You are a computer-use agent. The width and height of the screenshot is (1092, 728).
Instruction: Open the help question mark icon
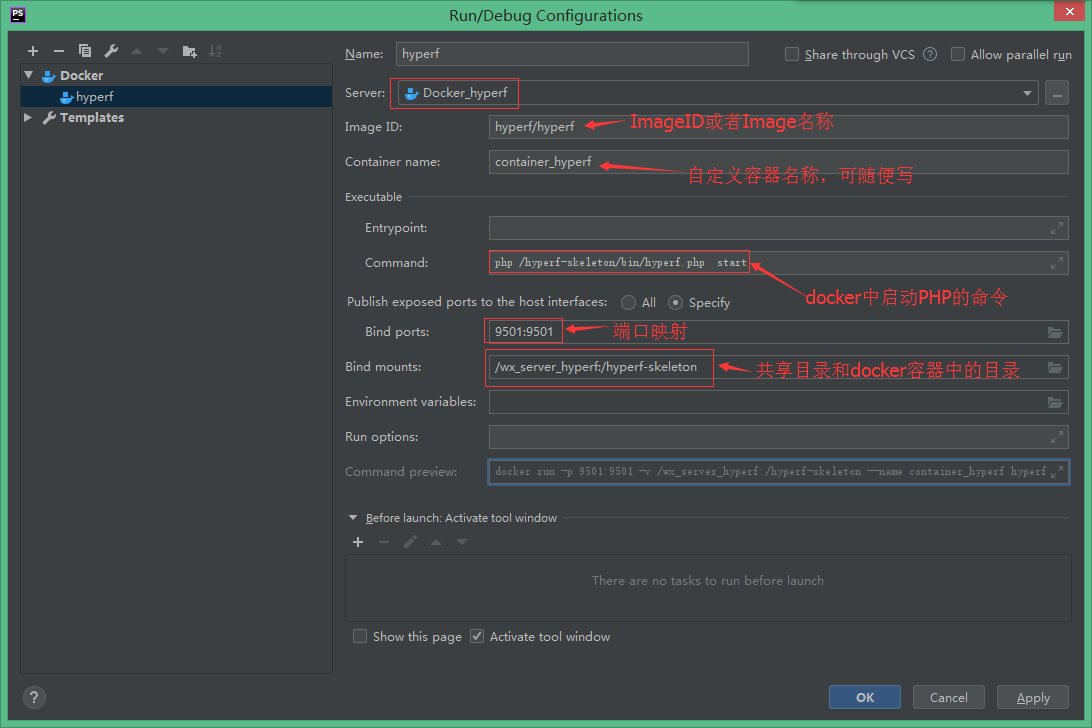[x=33, y=697]
